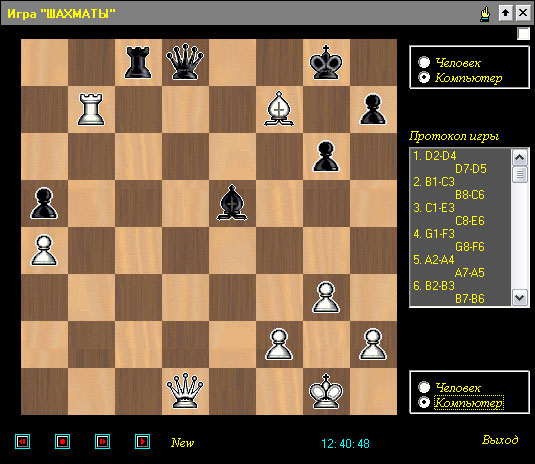Select bottom Человек radio button

(424, 387)
